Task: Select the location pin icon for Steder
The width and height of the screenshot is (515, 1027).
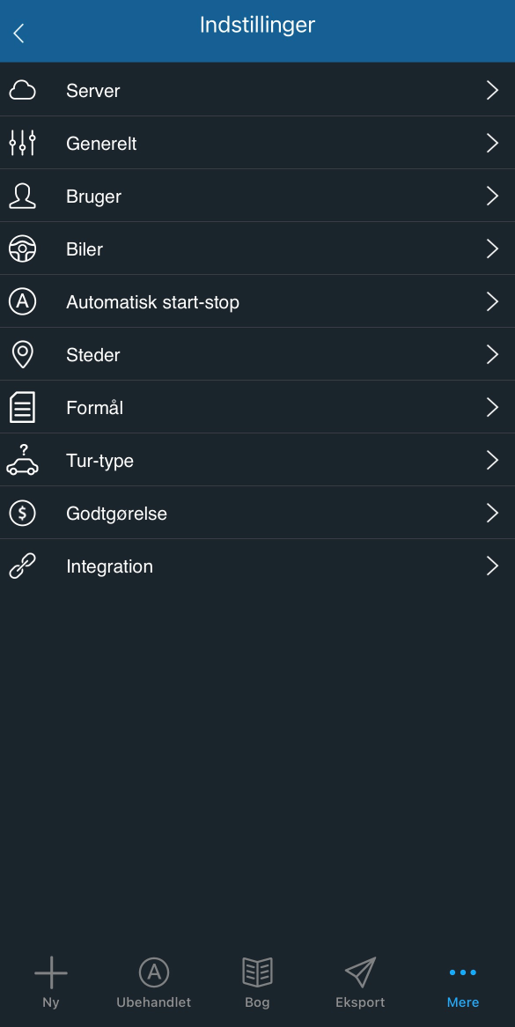Action: pos(22,354)
